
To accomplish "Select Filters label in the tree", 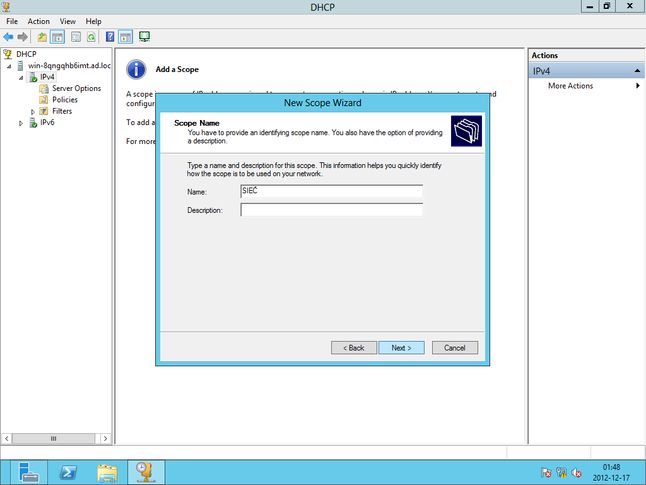I will pyautogui.click(x=62, y=111).
